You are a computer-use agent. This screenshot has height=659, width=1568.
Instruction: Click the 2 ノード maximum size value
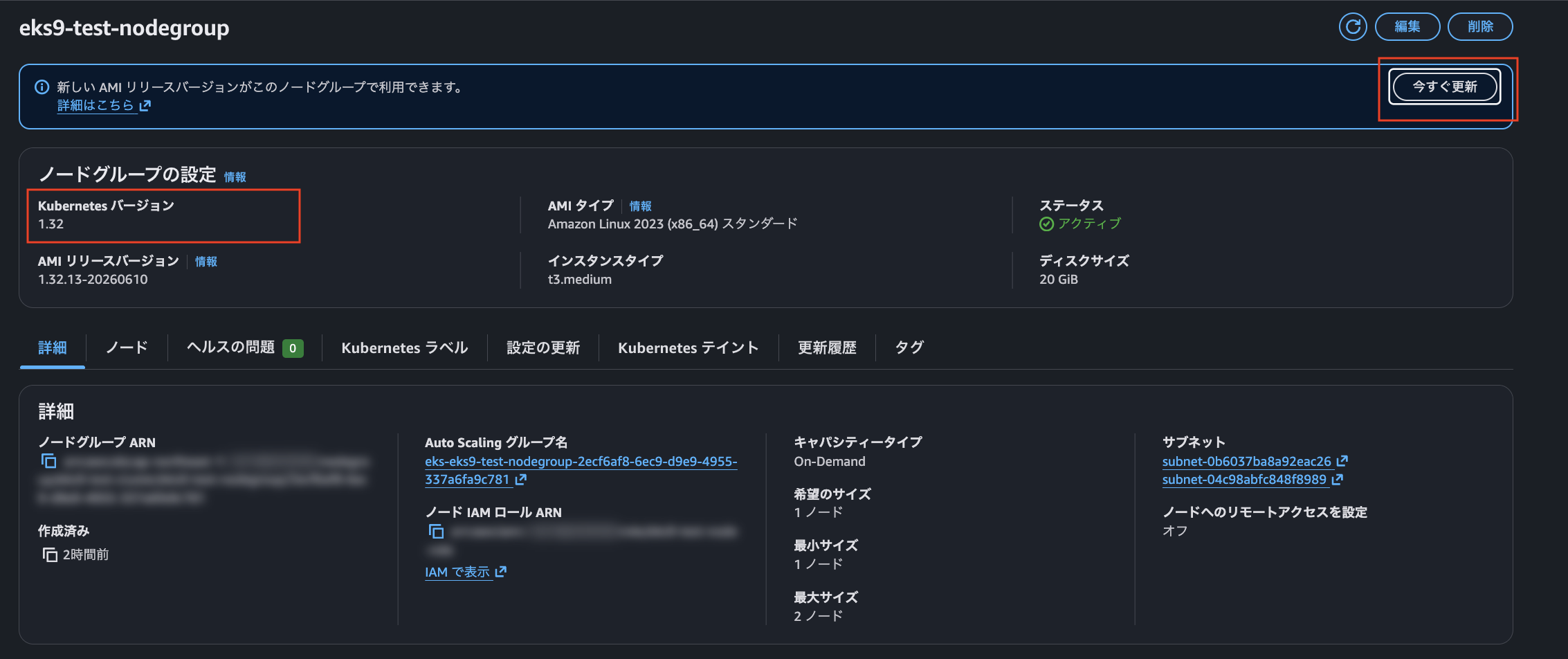pos(818,616)
